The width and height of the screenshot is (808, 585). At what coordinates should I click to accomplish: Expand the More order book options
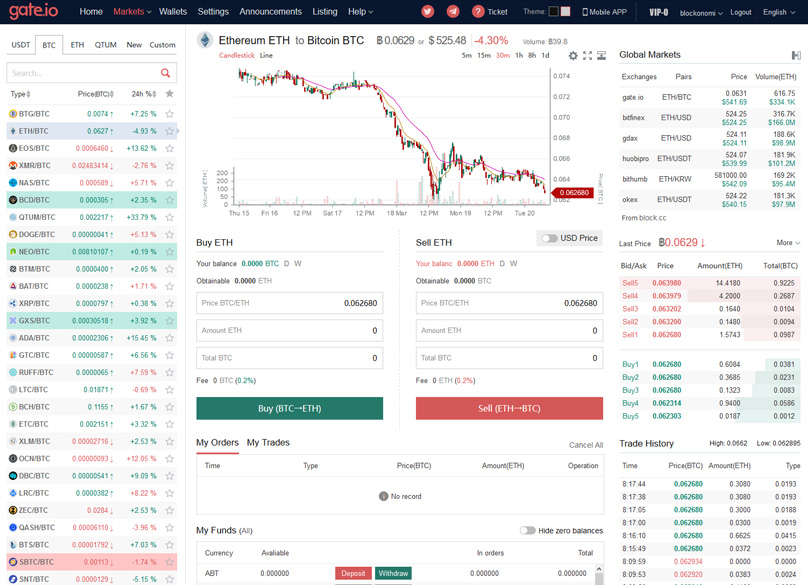[x=788, y=242]
